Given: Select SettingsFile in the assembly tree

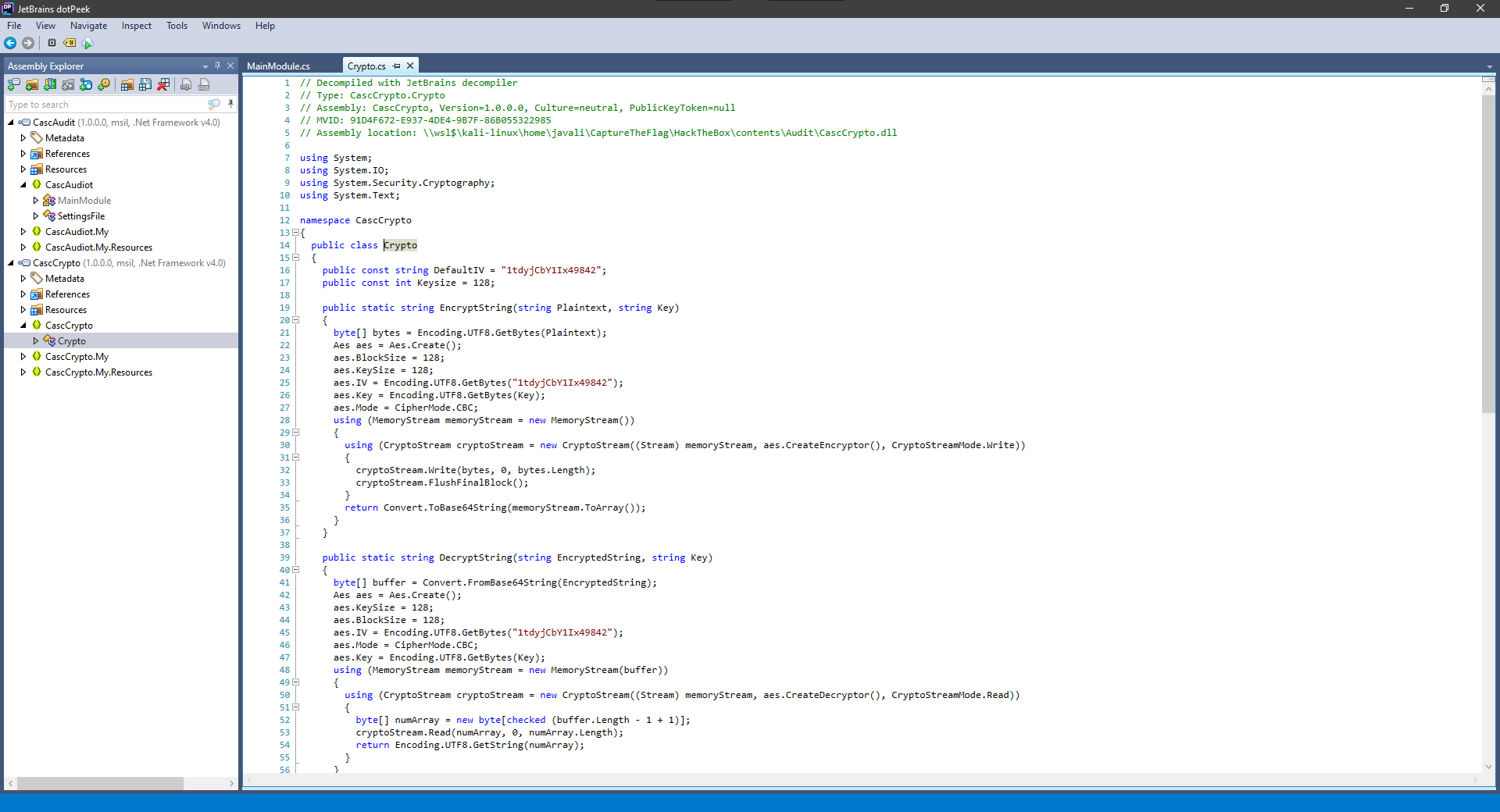Looking at the screenshot, I should (x=81, y=216).
